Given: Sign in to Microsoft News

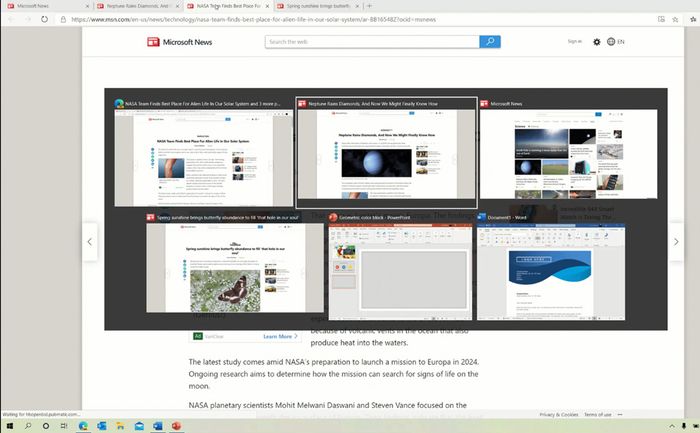Looking at the screenshot, I should click(x=575, y=42).
